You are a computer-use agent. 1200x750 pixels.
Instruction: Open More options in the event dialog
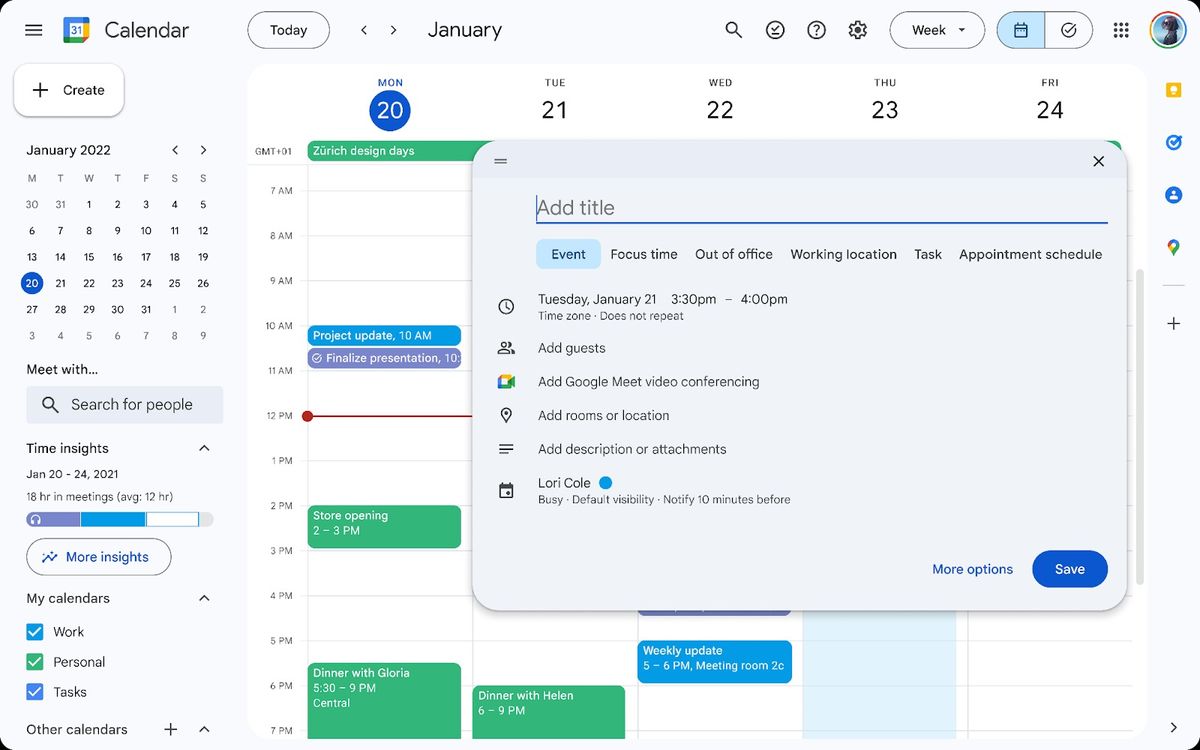click(972, 568)
